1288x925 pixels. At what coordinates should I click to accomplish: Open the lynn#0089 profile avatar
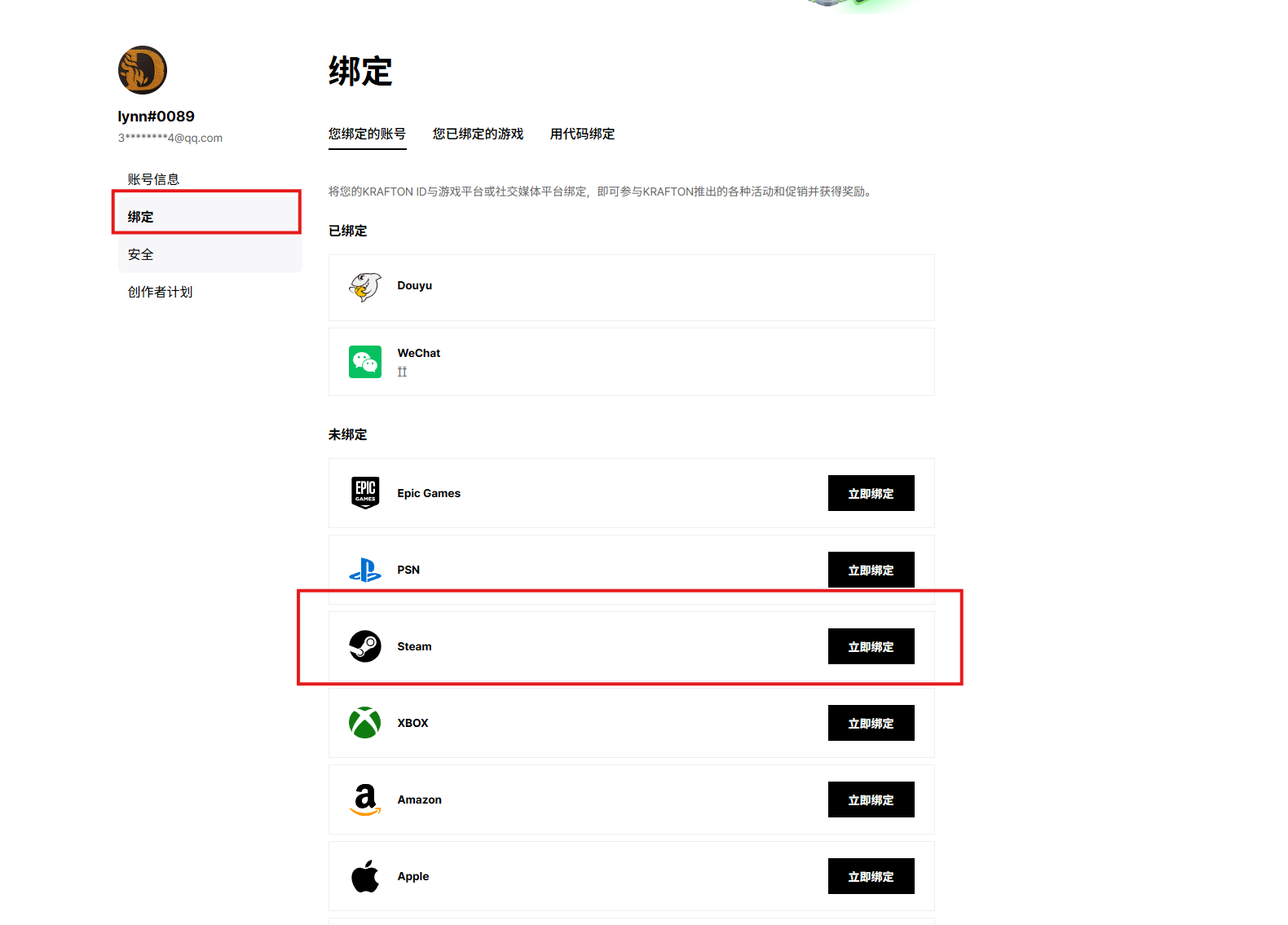coord(143,70)
